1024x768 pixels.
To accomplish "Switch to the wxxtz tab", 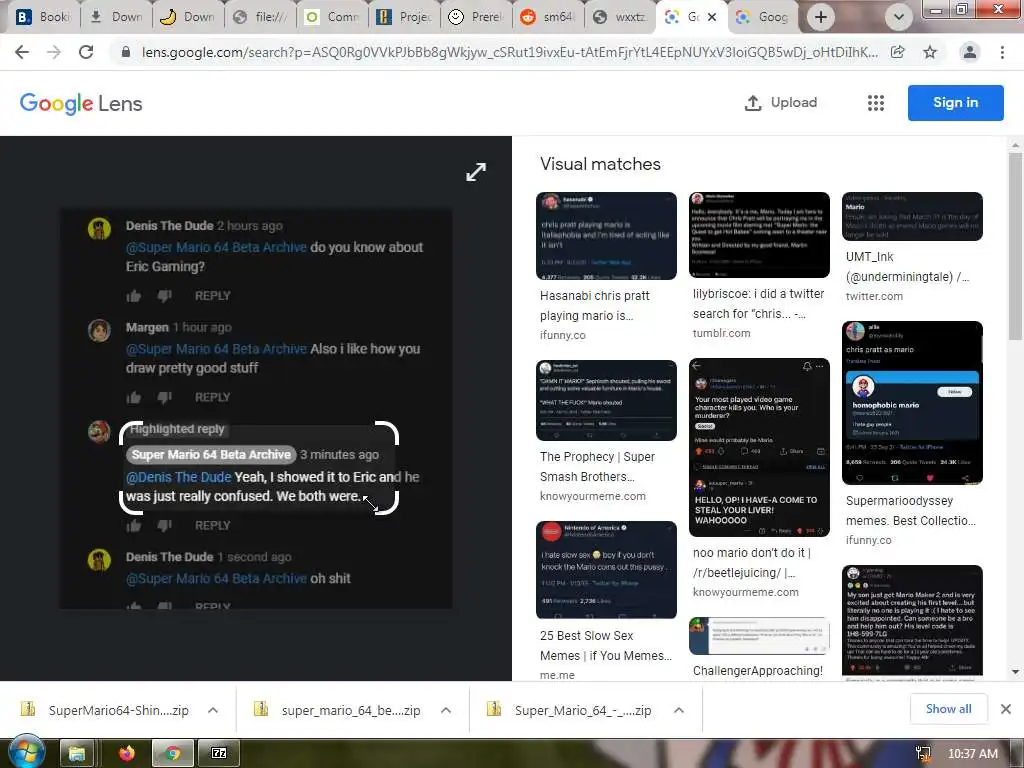I will pos(620,17).
